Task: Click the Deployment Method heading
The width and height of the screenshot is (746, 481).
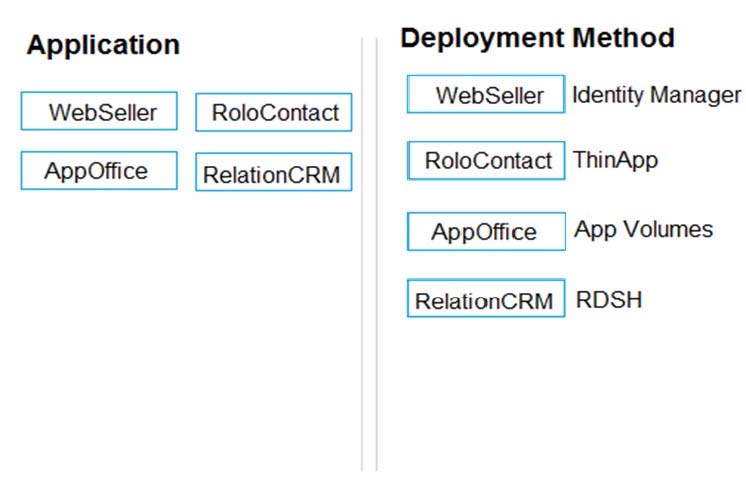Action: (537, 39)
